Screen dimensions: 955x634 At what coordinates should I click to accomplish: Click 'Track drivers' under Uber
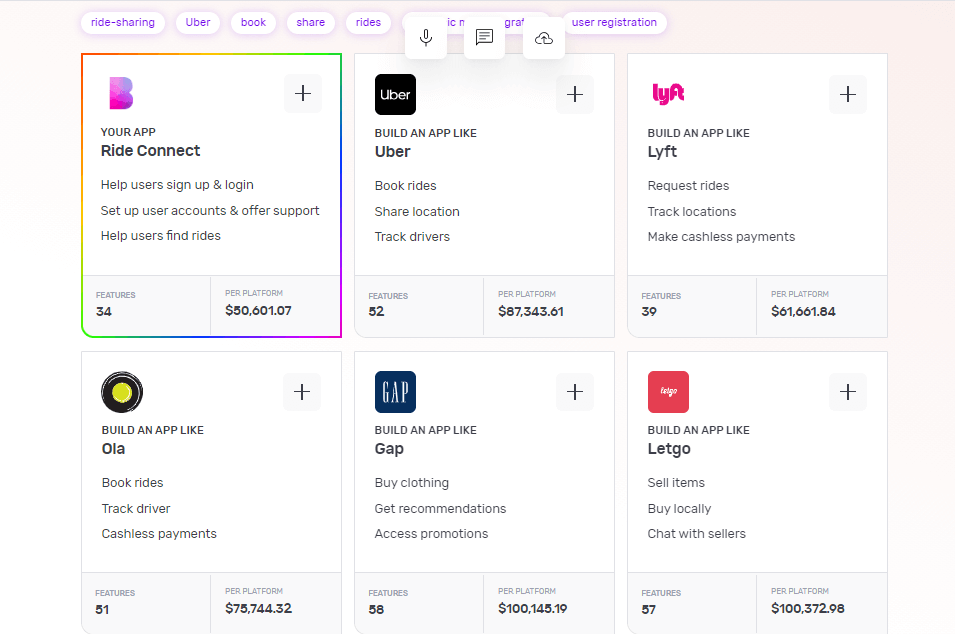[412, 237]
